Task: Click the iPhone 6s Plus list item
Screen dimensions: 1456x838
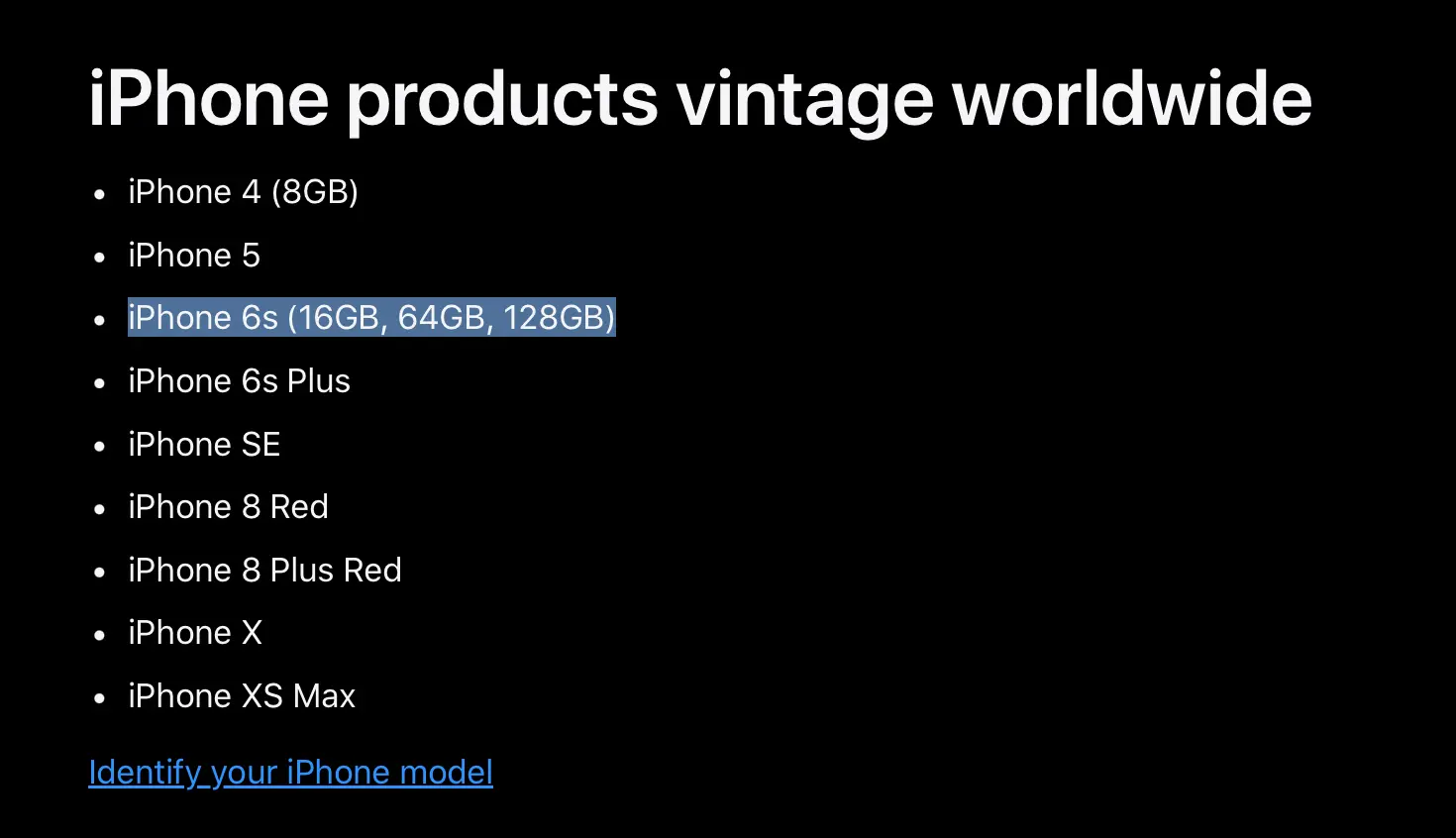Action: (239, 381)
